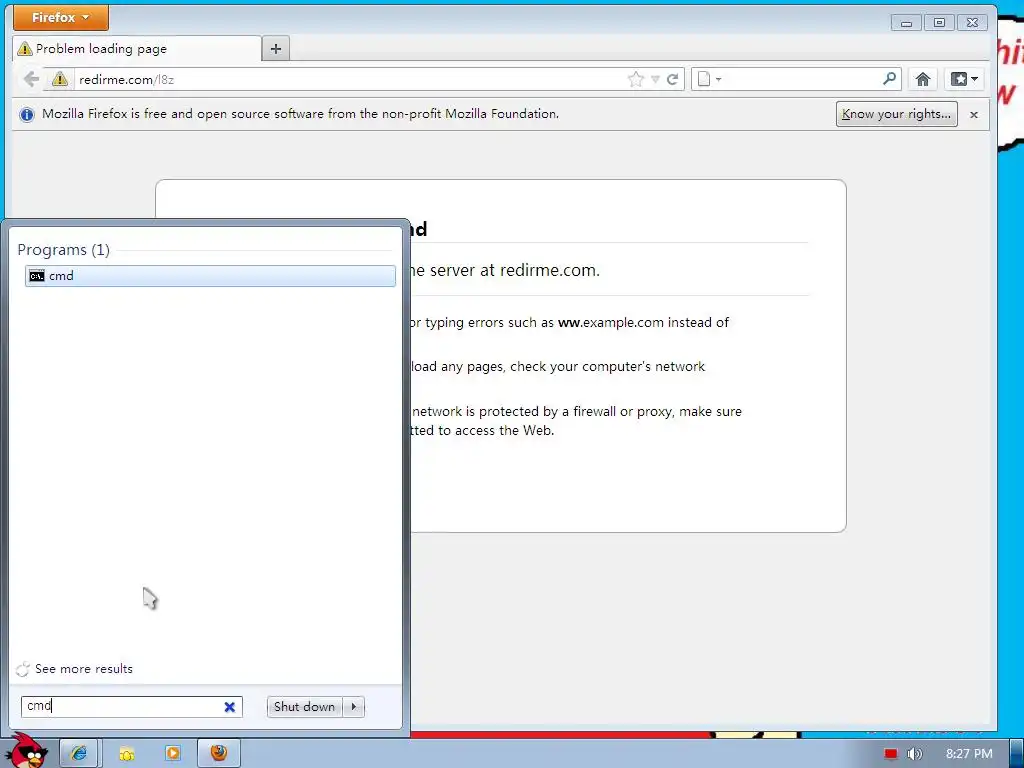The image size is (1024, 768).
Task: Go back with the back arrow
Action: pos(31,80)
